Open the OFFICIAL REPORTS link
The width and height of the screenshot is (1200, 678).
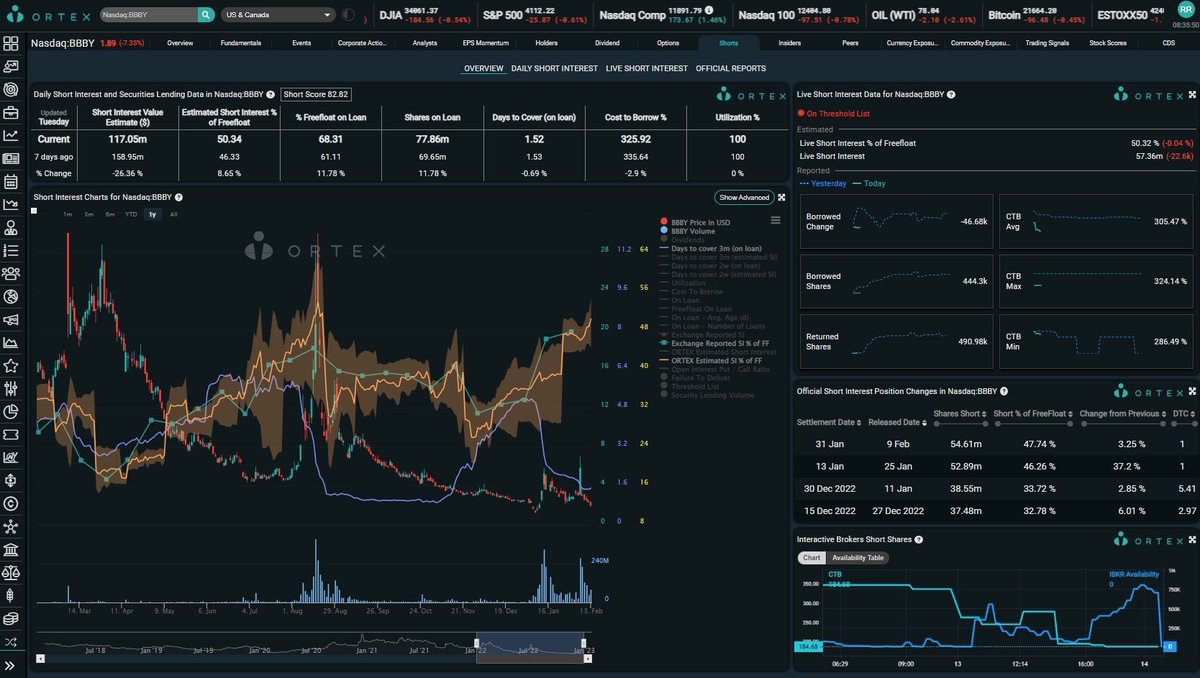click(731, 68)
